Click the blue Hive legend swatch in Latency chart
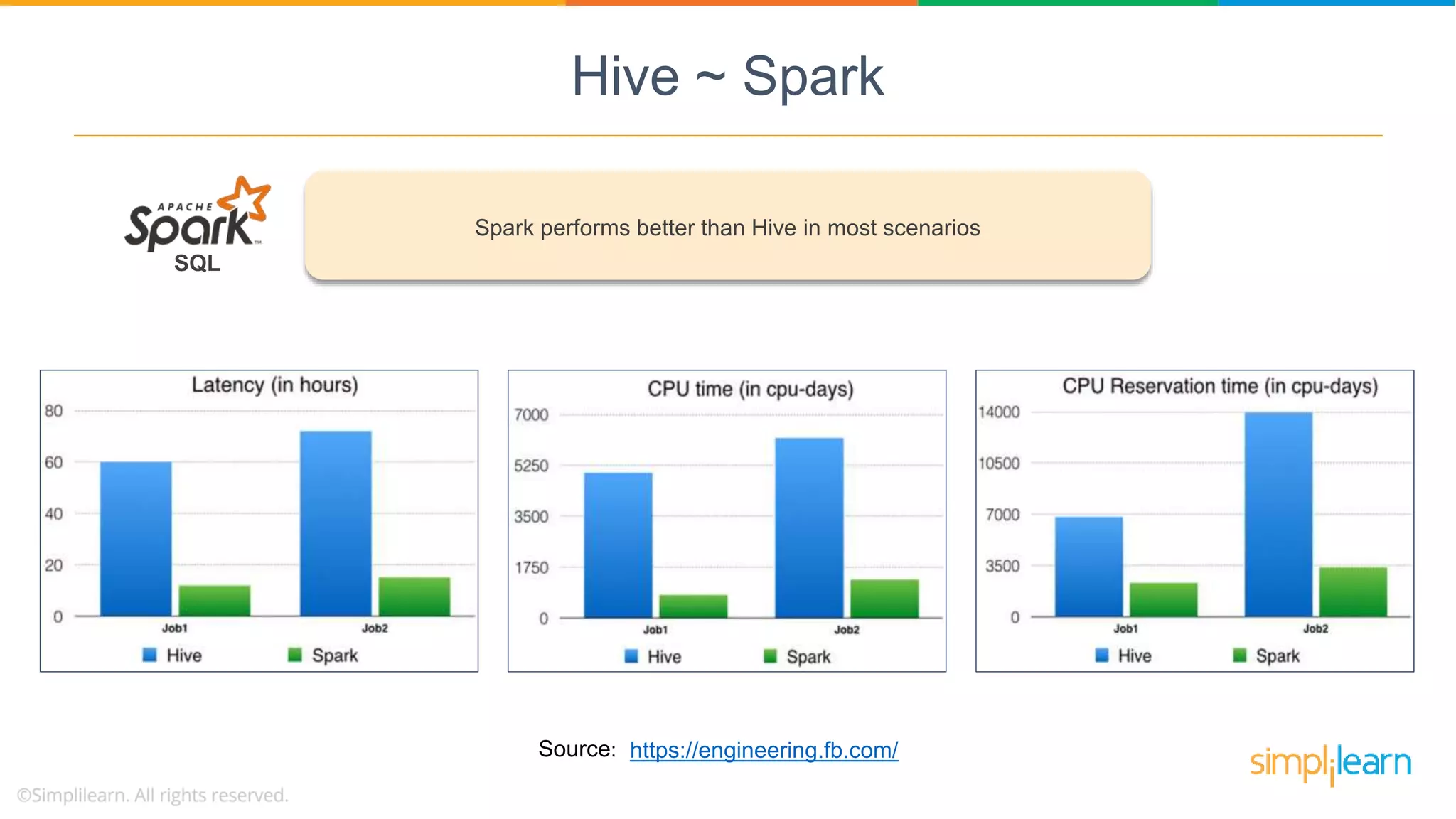The image size is (1456, 819). (x=149, y=655)
